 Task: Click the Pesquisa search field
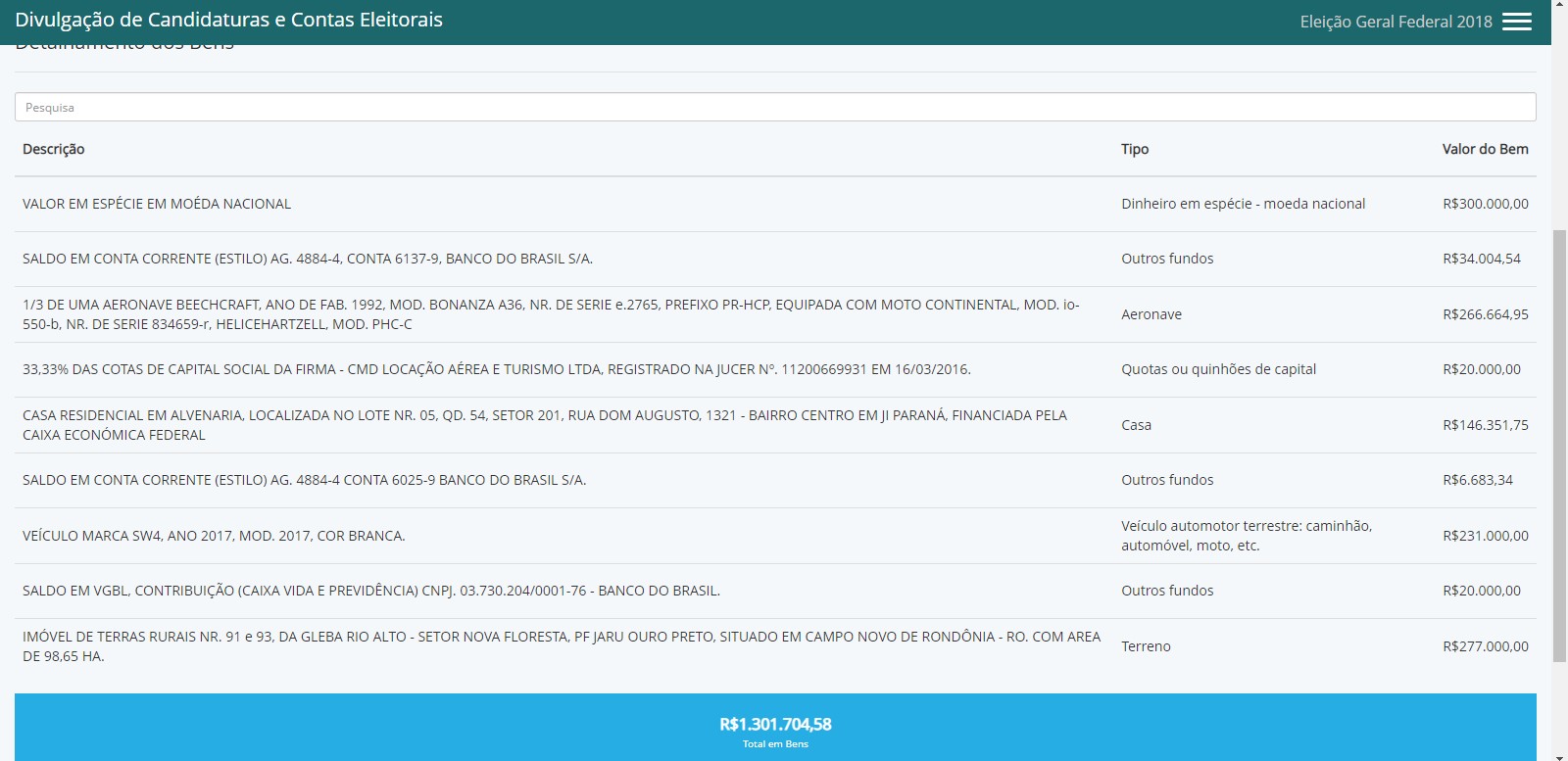[x=774, y=107]
